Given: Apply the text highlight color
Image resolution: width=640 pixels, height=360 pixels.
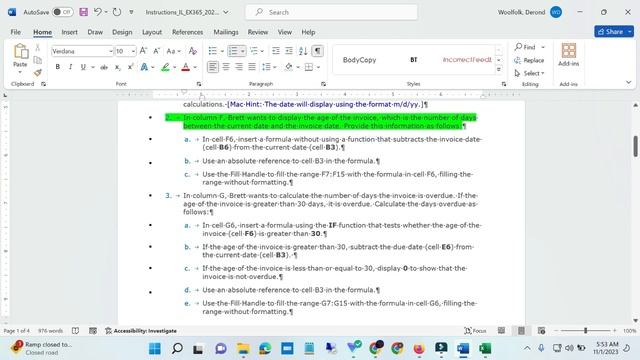Looking at the screenshot, I should [x=165, y=67].
